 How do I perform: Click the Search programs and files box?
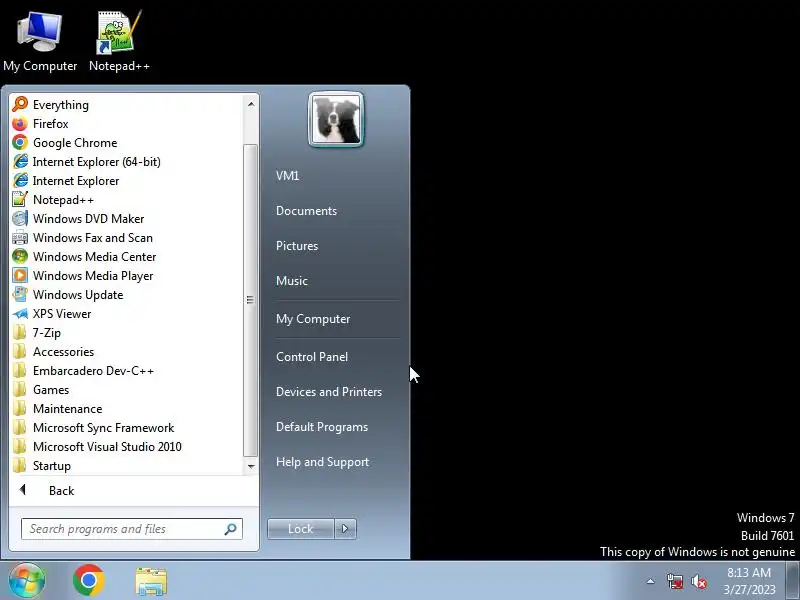click(x=132, y=529)
